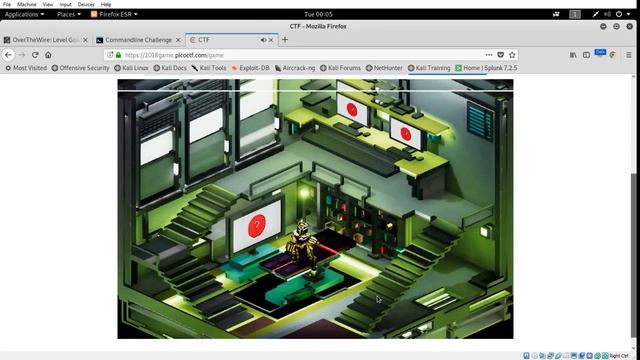Screen dimensions: 640x360
Task: Bookmark this page with the star icon
Action: 512,55
